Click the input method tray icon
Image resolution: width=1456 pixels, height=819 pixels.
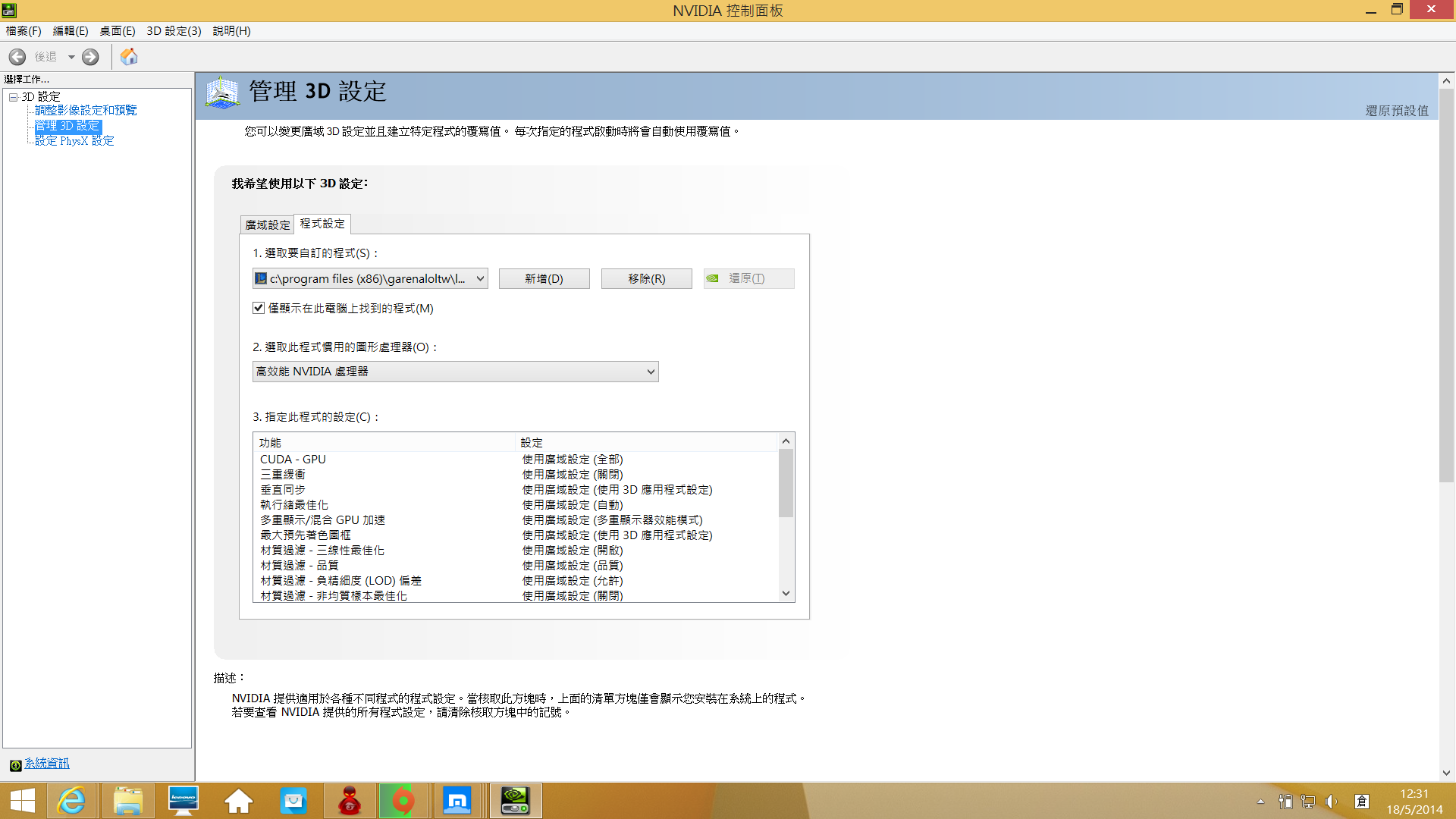click(1362, 802)
